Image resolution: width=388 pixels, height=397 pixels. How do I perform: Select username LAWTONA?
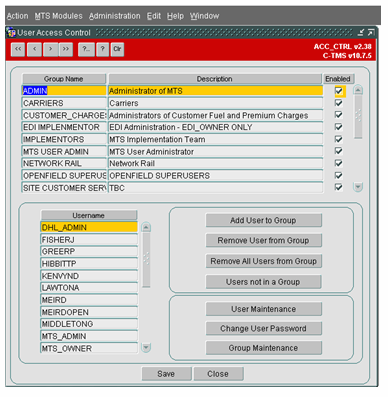pyautogui.click(x=89, y=288)
